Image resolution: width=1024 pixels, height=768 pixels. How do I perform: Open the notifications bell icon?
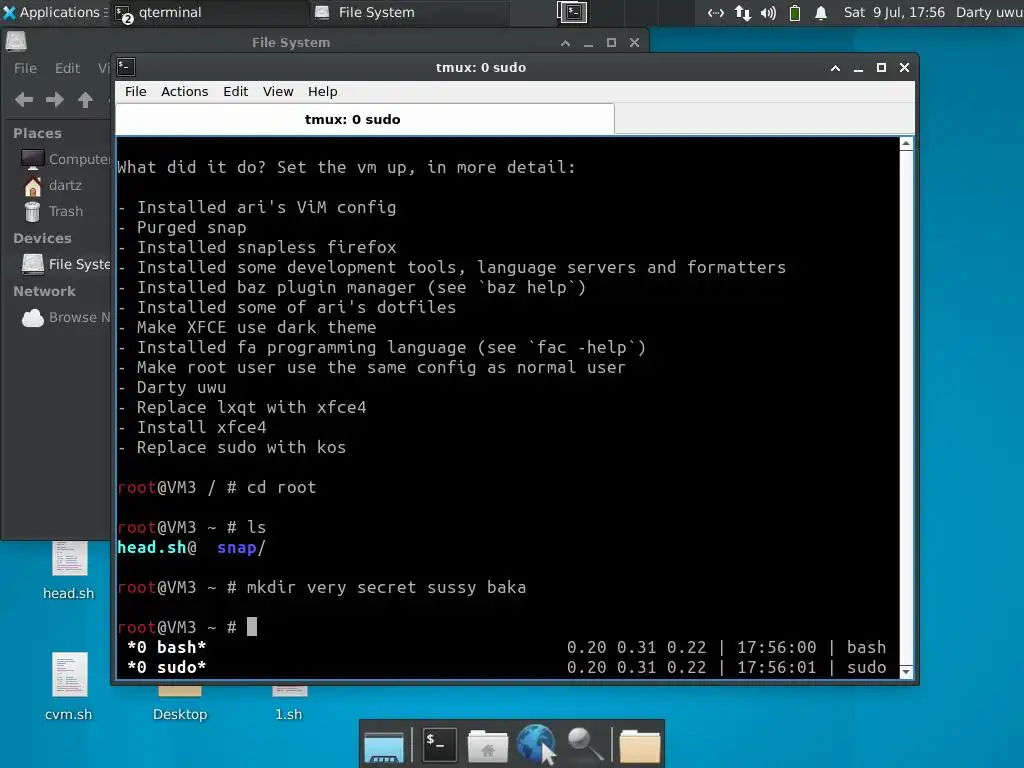(x=821, y=12)
